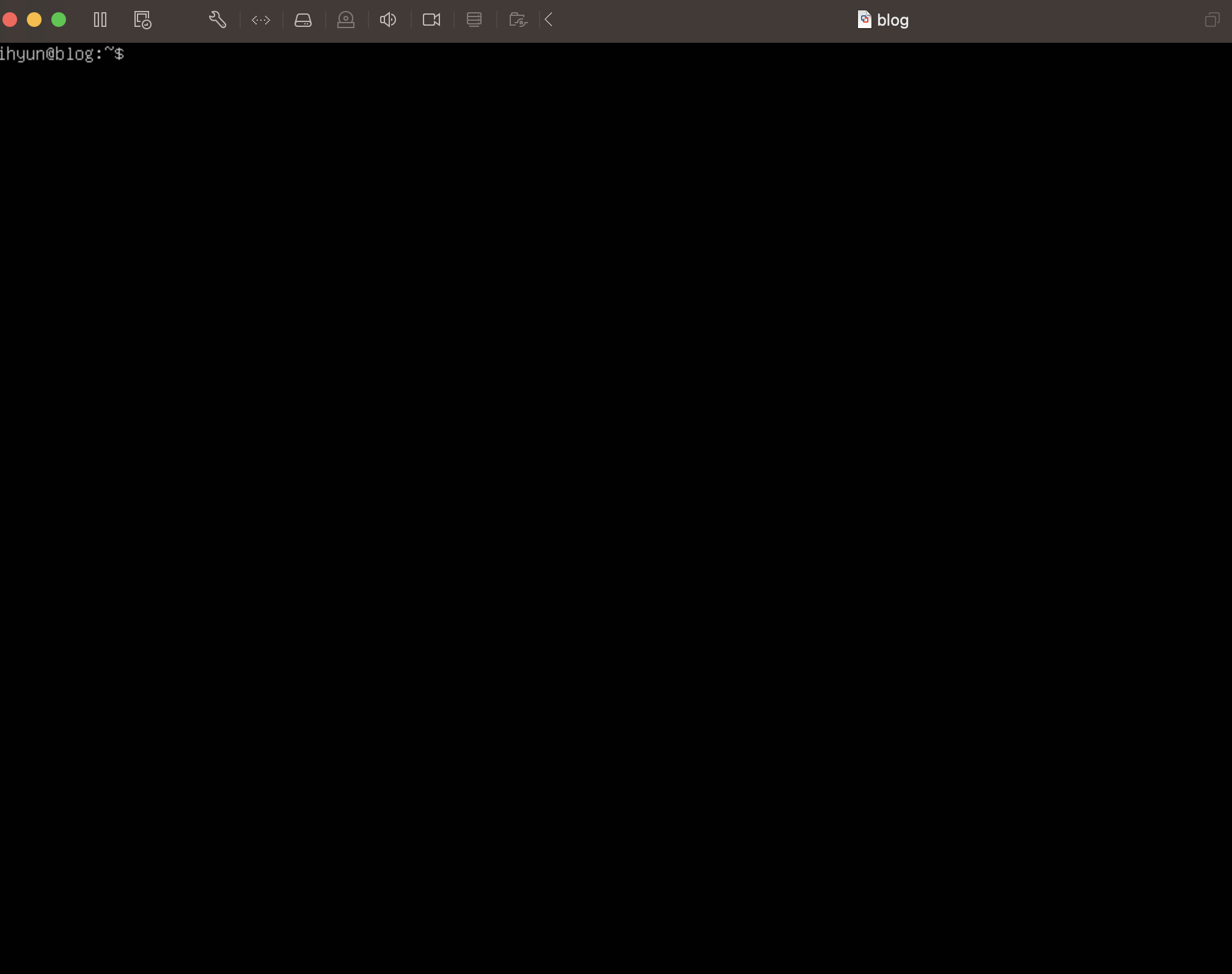Screen dimensions: 1232x974
Task: Enter full screen with green button
Action: [x=59, y=20]
